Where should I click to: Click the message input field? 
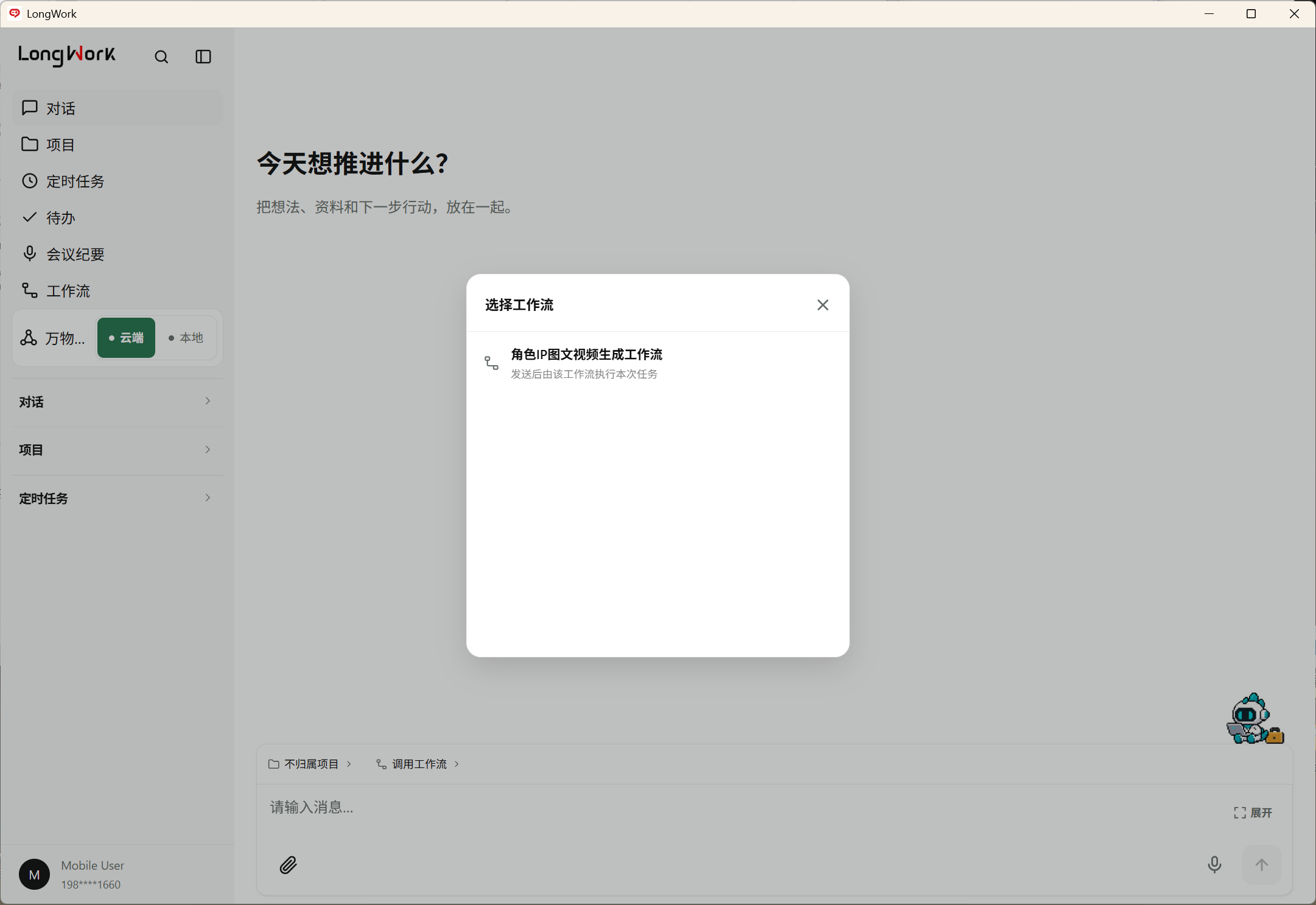pos(743,808)
